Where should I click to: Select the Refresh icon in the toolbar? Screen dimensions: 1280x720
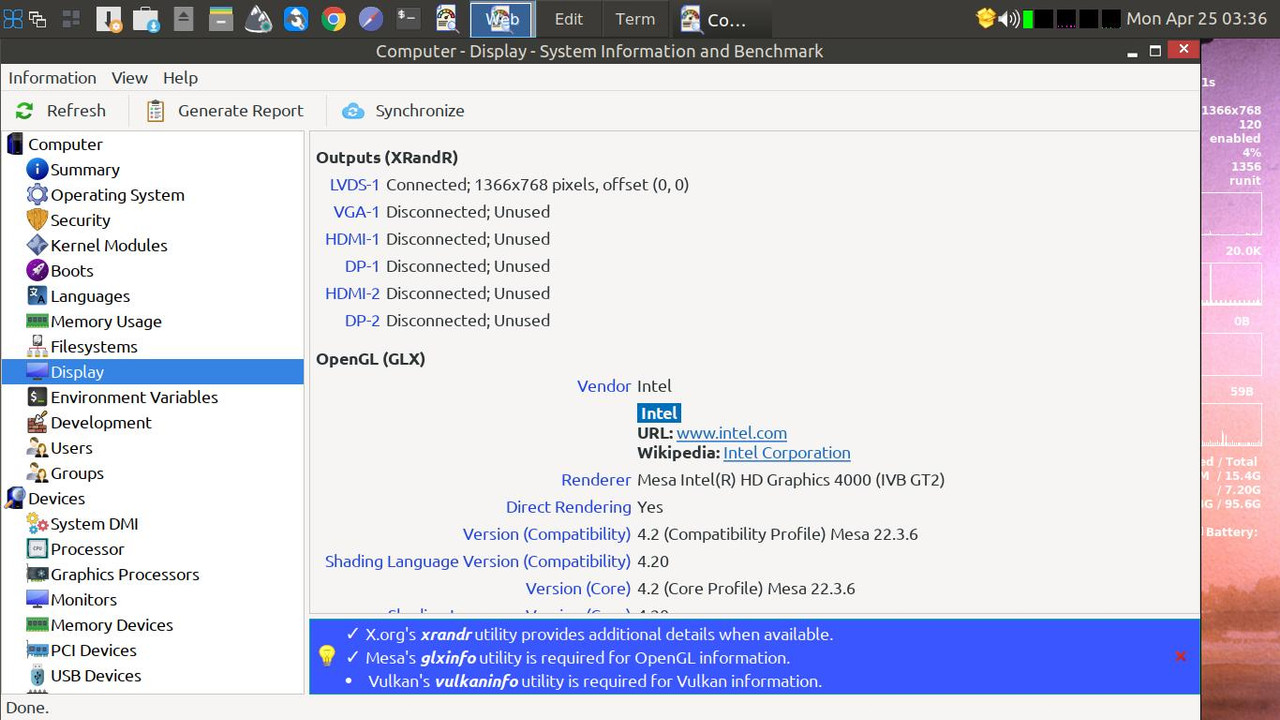tap(24, 110)
